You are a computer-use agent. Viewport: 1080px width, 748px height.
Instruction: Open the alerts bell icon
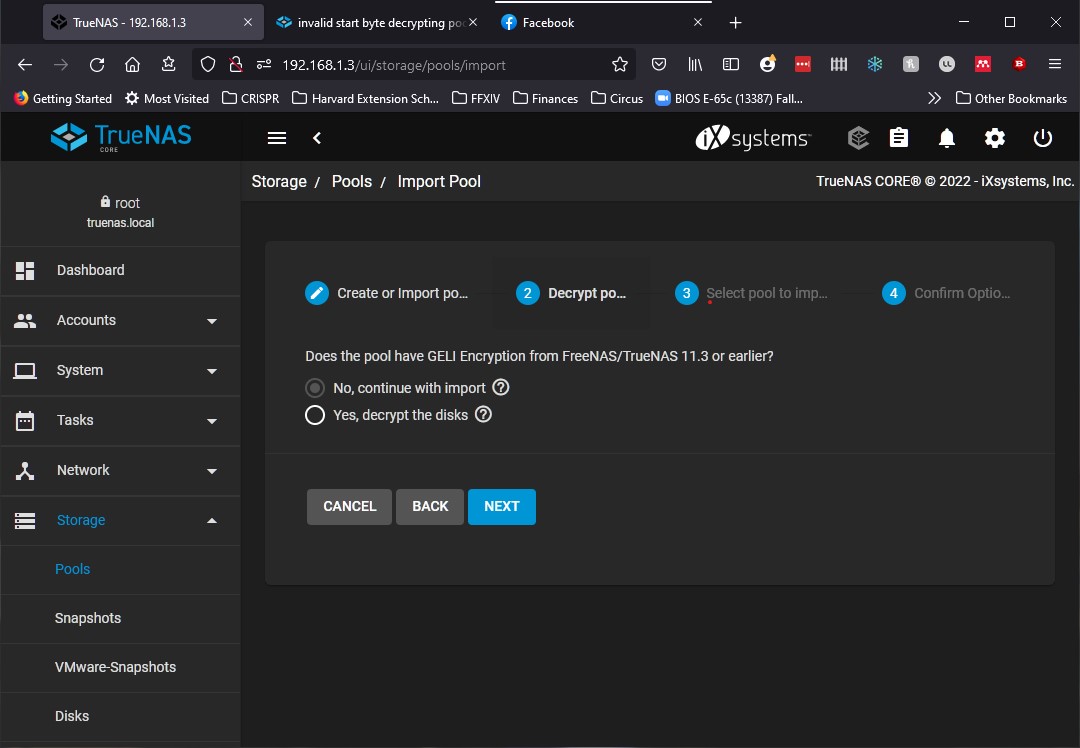[947, 138]
